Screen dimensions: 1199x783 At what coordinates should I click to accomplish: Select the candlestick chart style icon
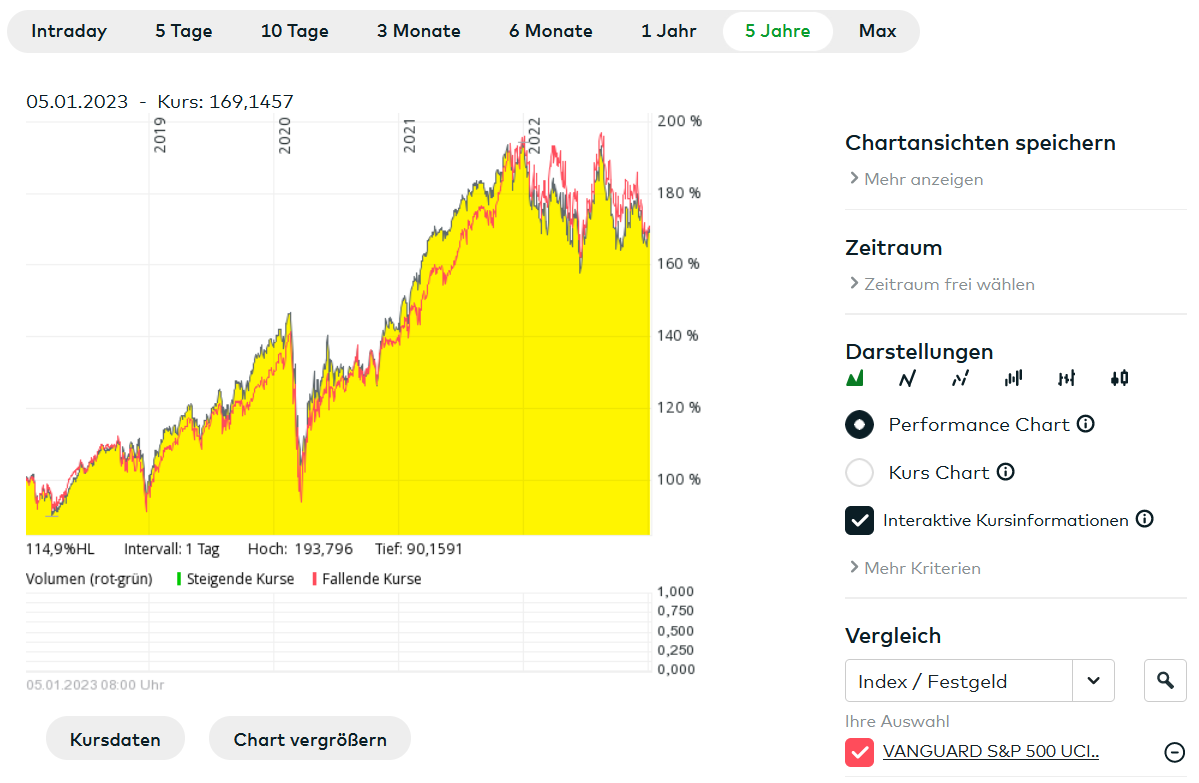coord(1119,378)
